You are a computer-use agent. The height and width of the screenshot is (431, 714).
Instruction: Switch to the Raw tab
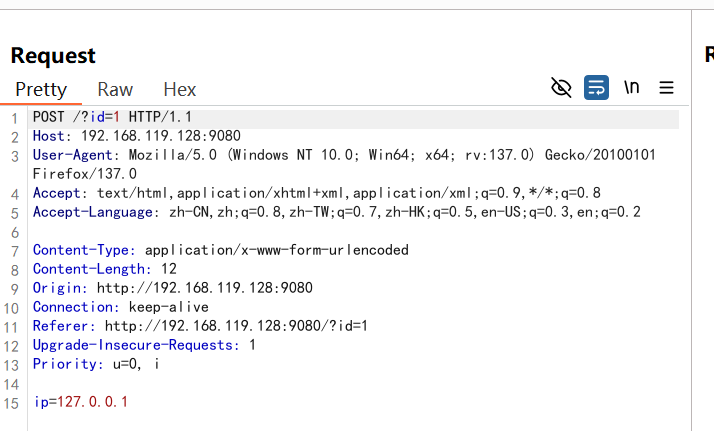(115, 90)
